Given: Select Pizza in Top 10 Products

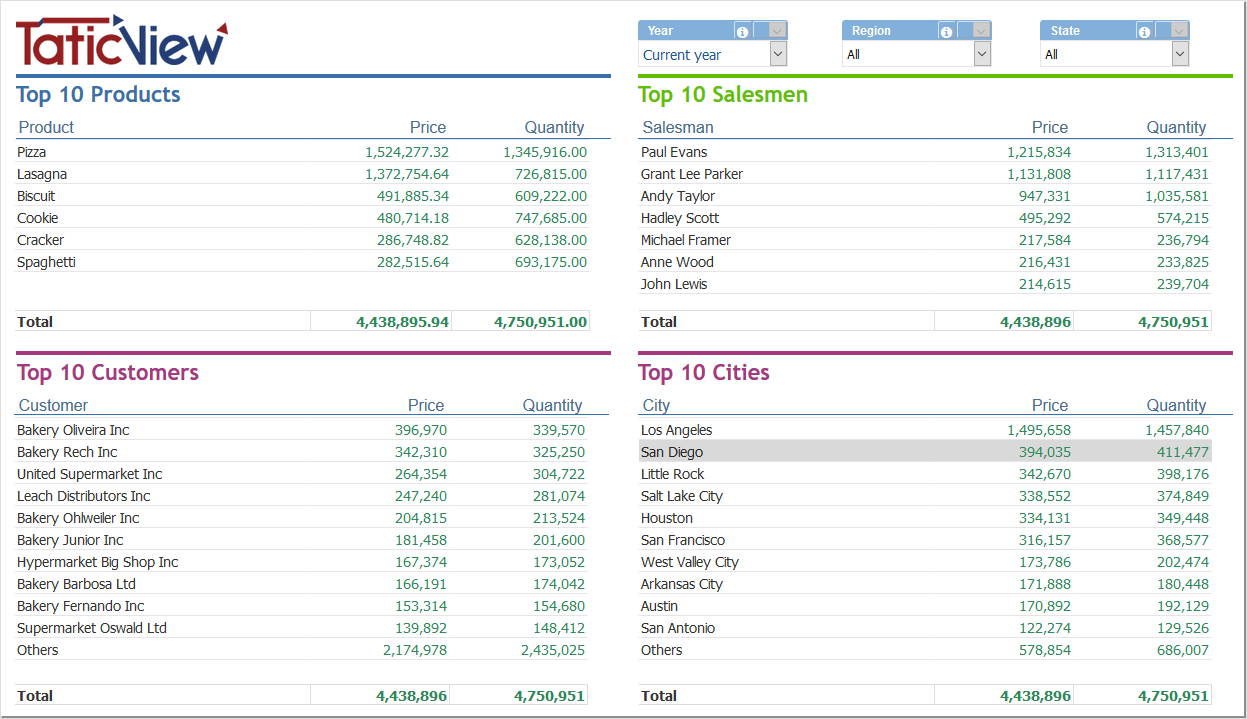Looking at the screenshot, I should tap(32, 152).
